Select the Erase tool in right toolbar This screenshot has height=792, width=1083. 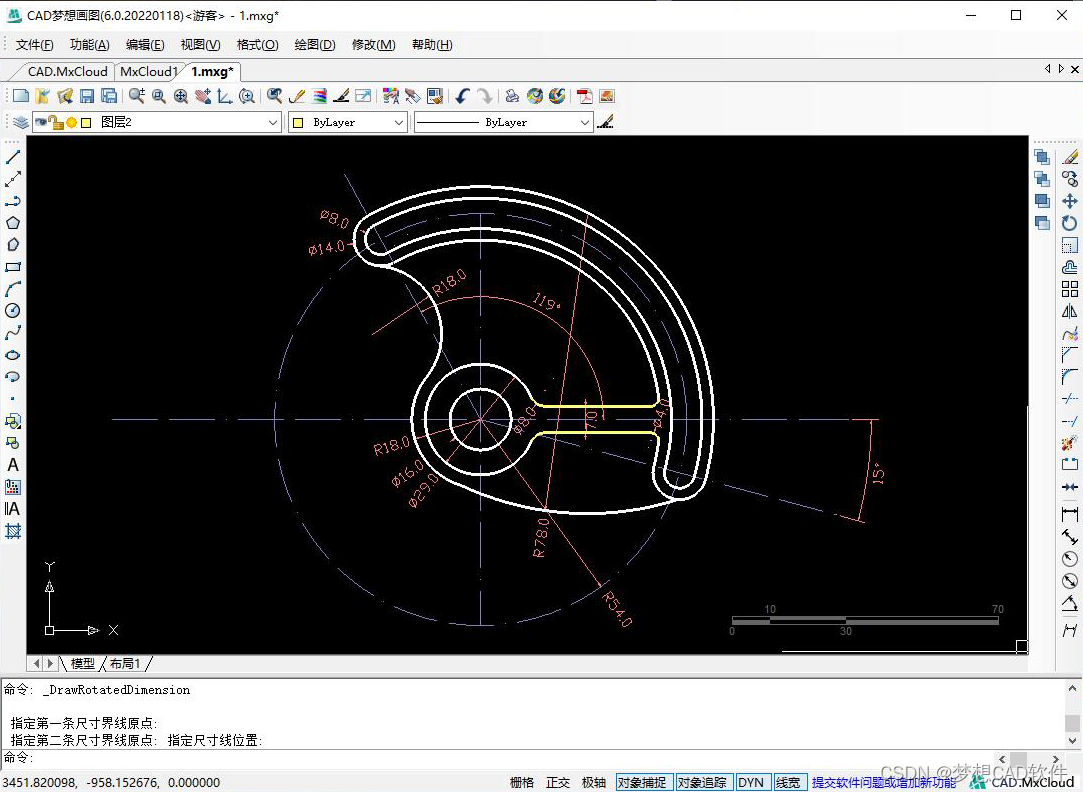pyautogui.click(x=1070, y=157)
